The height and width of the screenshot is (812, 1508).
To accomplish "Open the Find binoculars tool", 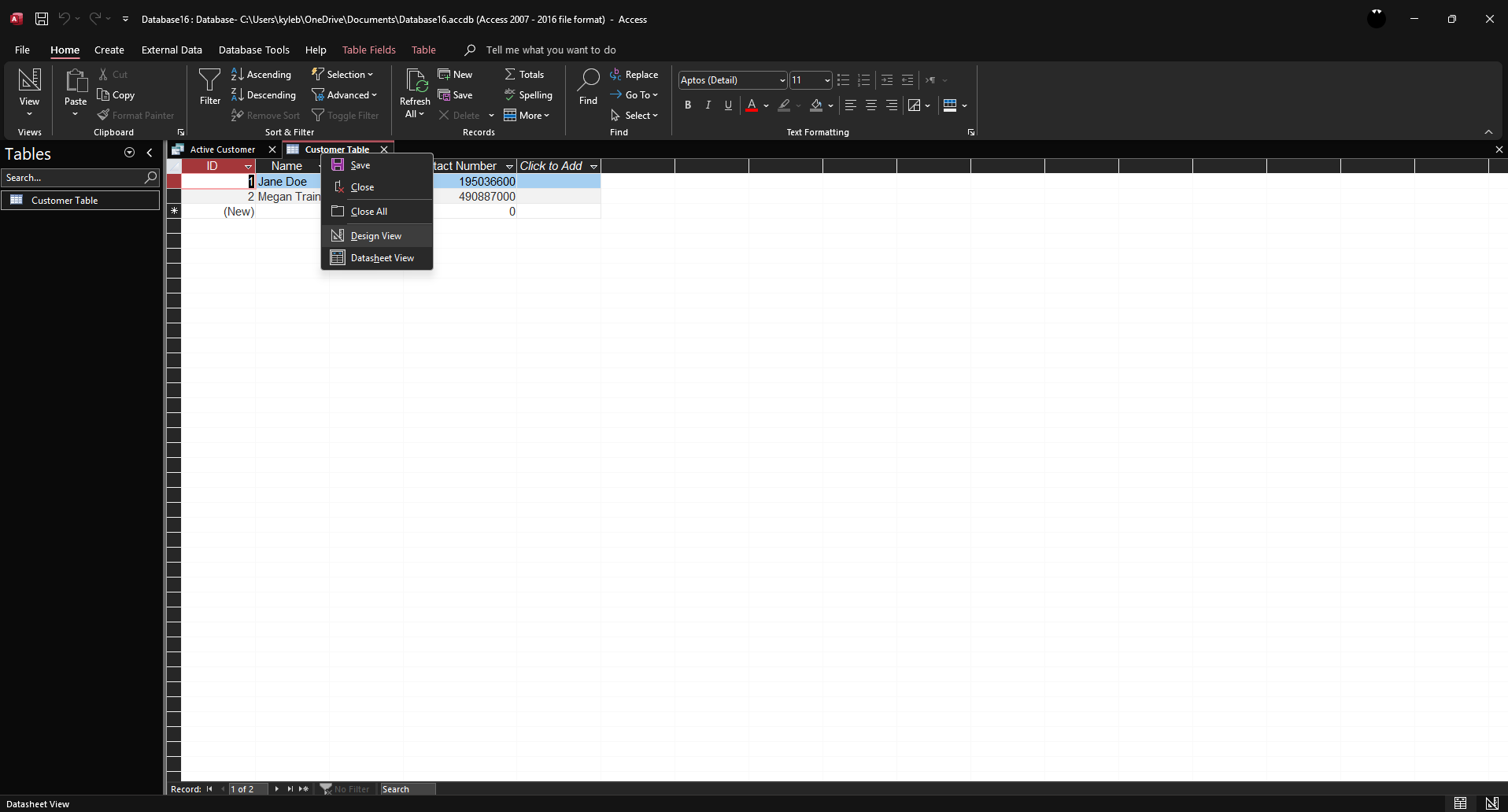I will click(588, 80).
